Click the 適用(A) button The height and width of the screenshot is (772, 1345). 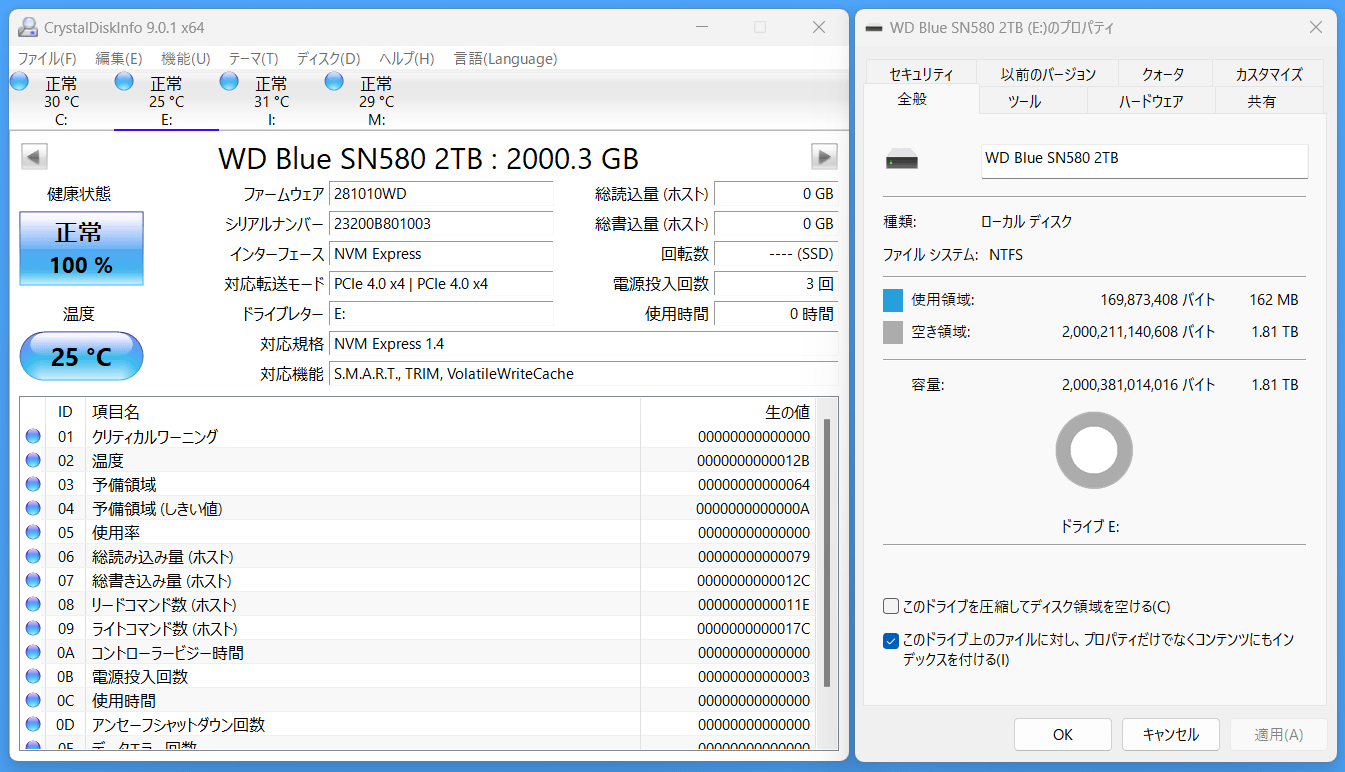coord(1279,734)
